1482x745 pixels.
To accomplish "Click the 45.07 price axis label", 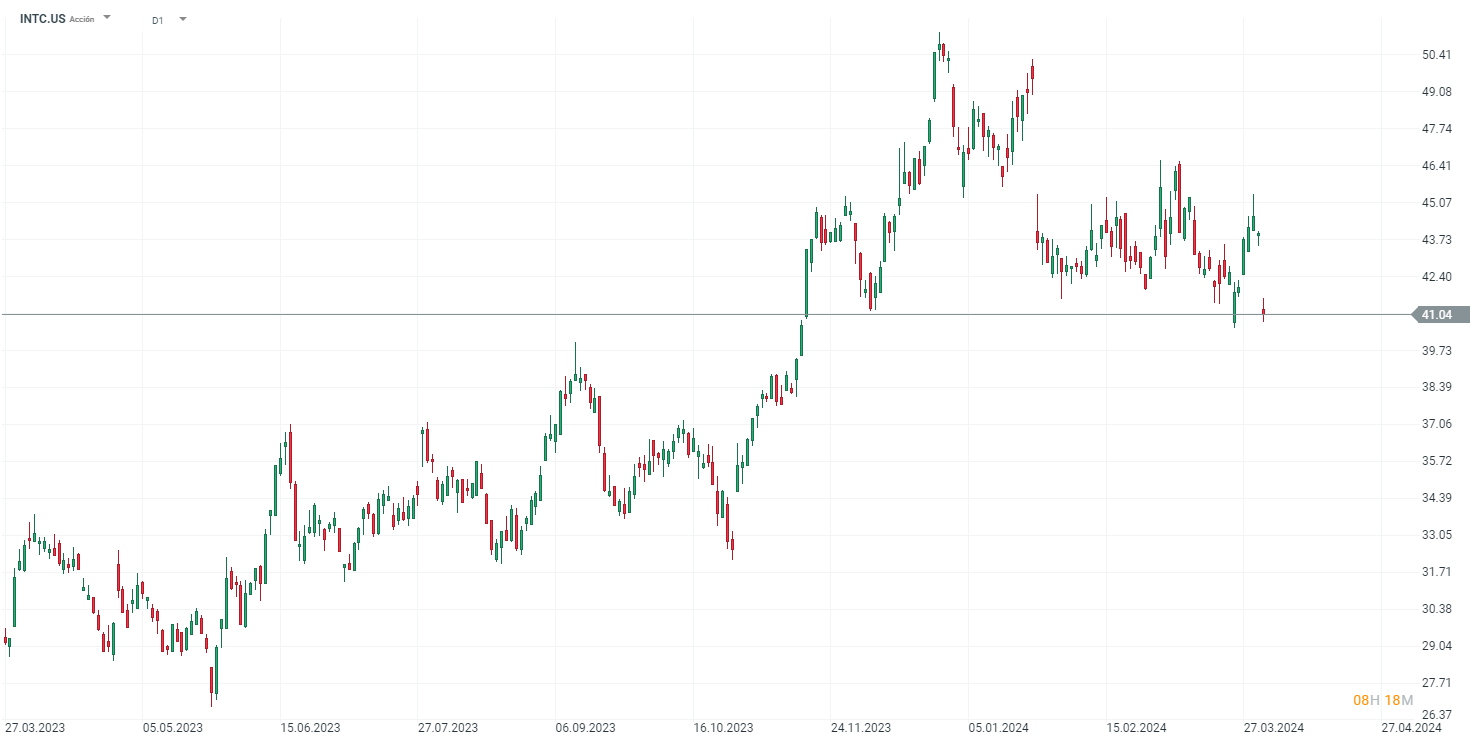I will pos(1436,203).
